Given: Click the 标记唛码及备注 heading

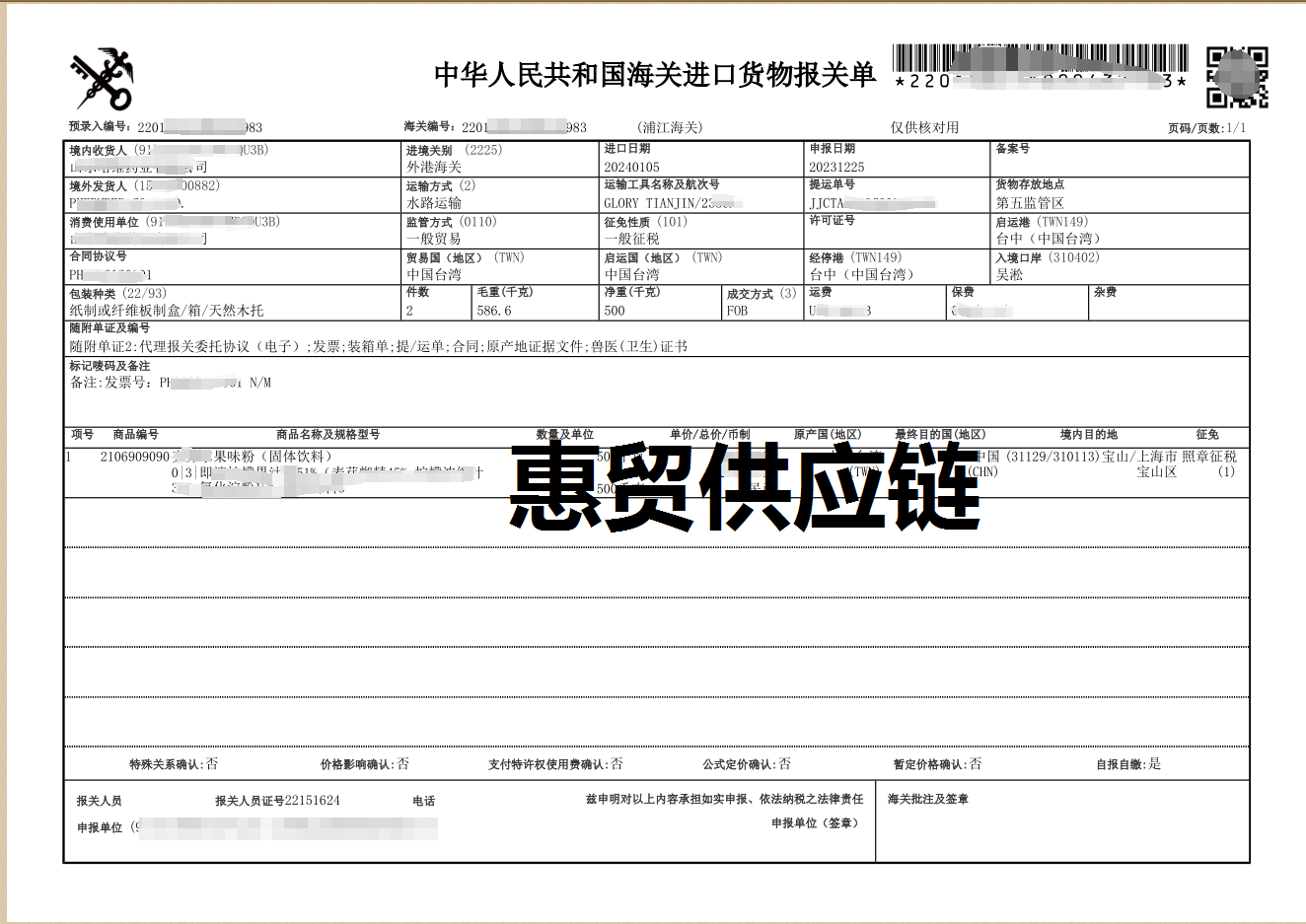Looking at the screenshot, I should click(x=109, y=365).
